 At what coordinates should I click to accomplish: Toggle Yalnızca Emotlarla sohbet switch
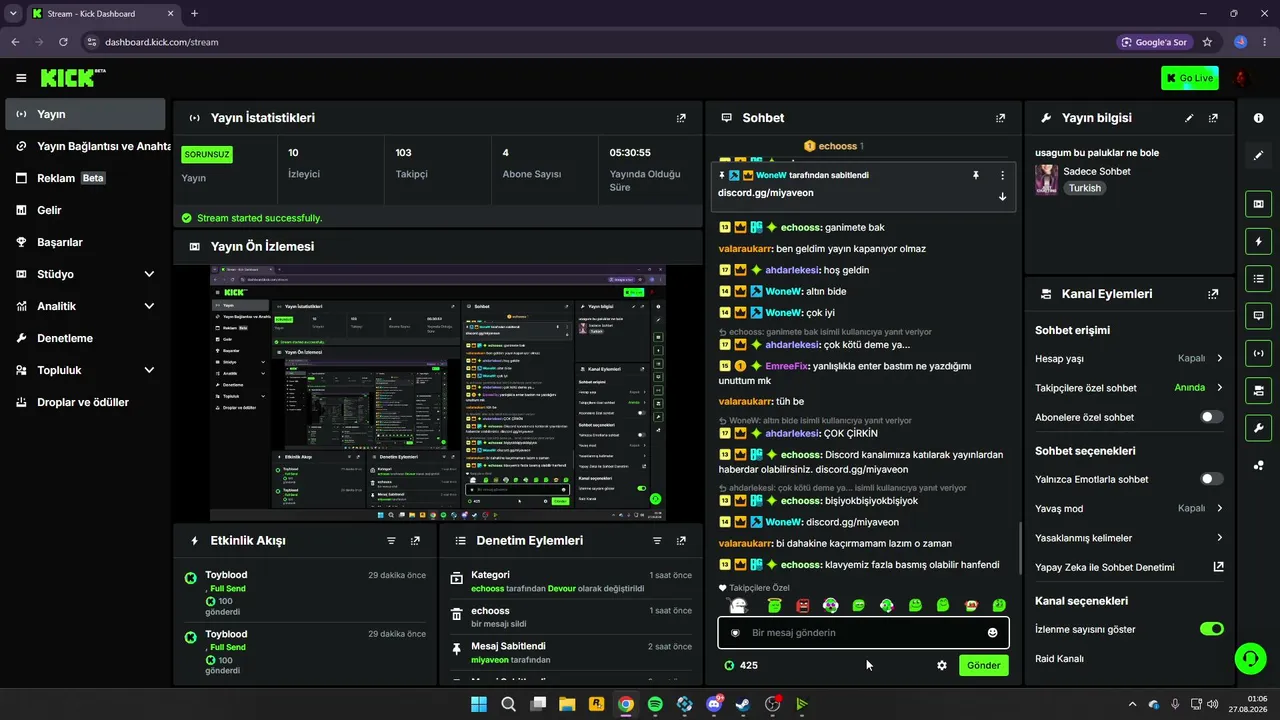point(1211,479)
